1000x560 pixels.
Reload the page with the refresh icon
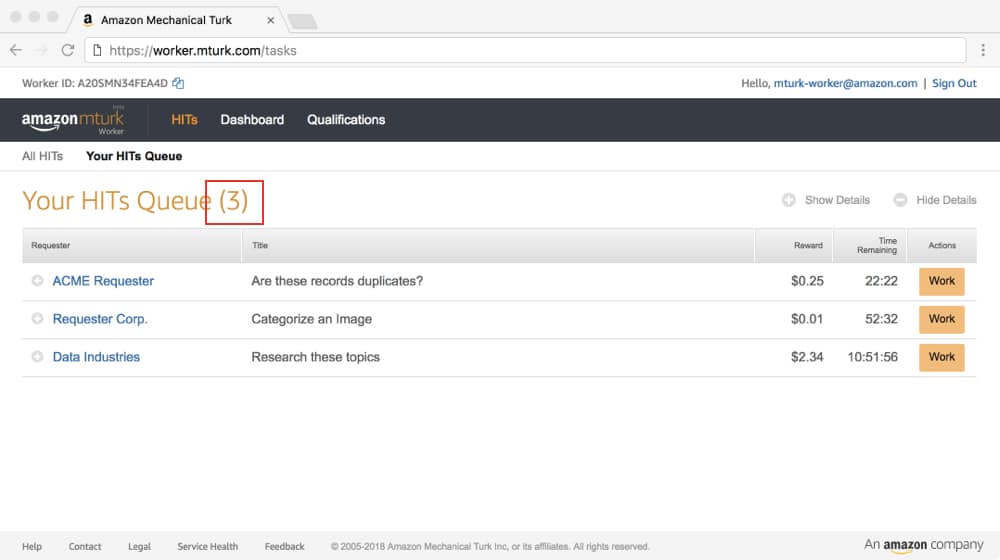(x=68, y=50)
